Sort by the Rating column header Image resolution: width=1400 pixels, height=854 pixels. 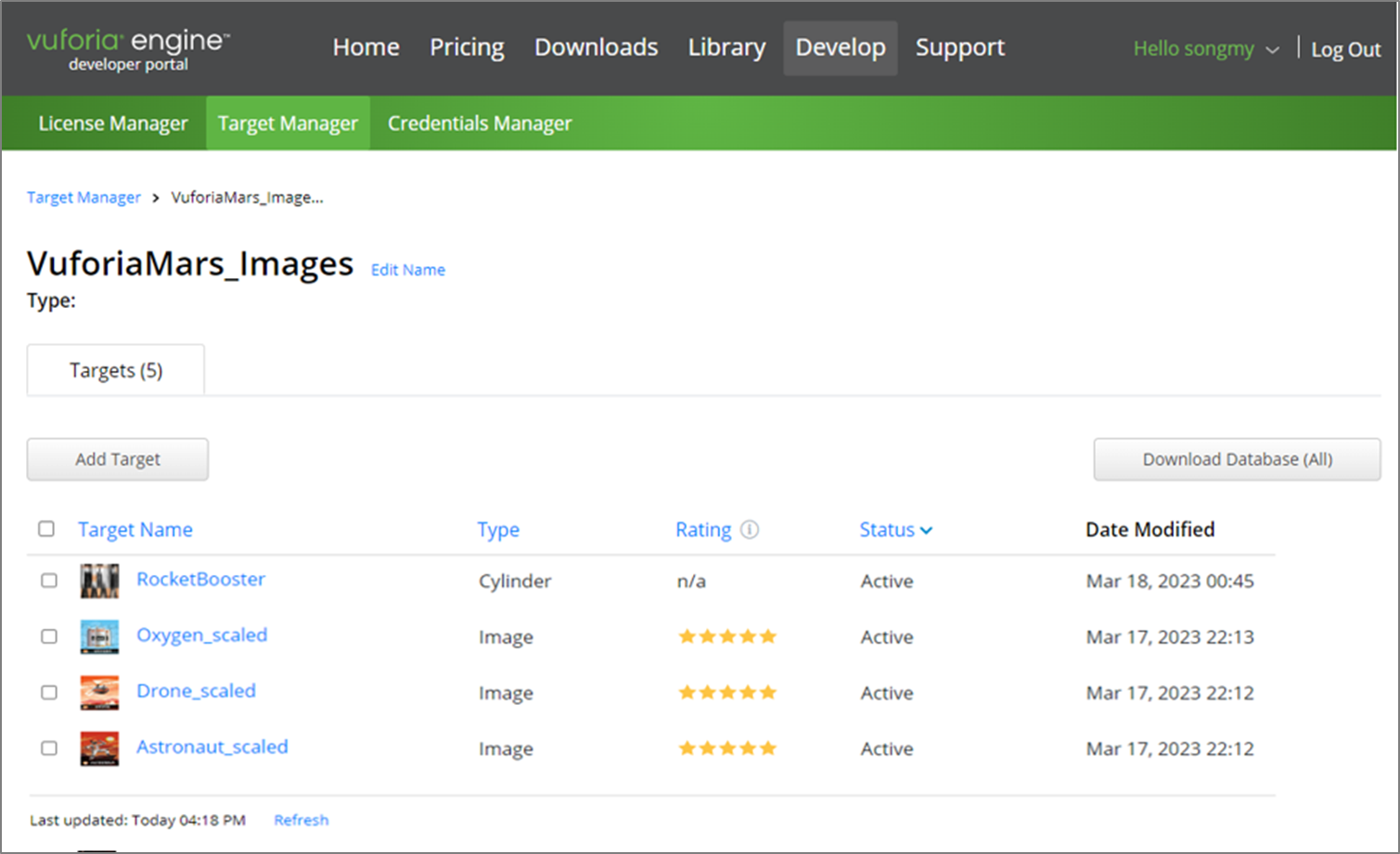pyautogui.click(x=703, y=529)
